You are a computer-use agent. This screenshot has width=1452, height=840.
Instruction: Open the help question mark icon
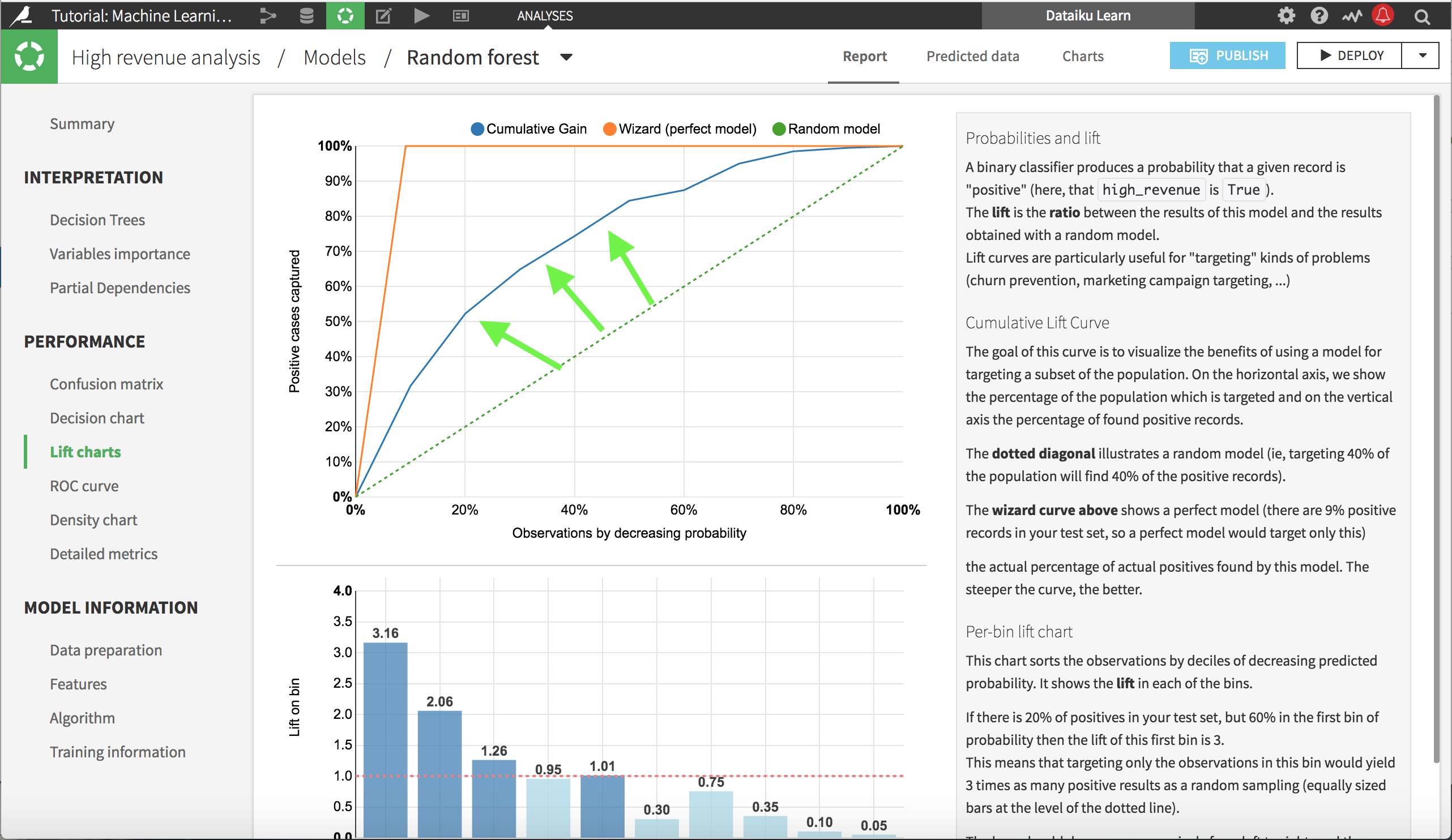coord(1319,15)
